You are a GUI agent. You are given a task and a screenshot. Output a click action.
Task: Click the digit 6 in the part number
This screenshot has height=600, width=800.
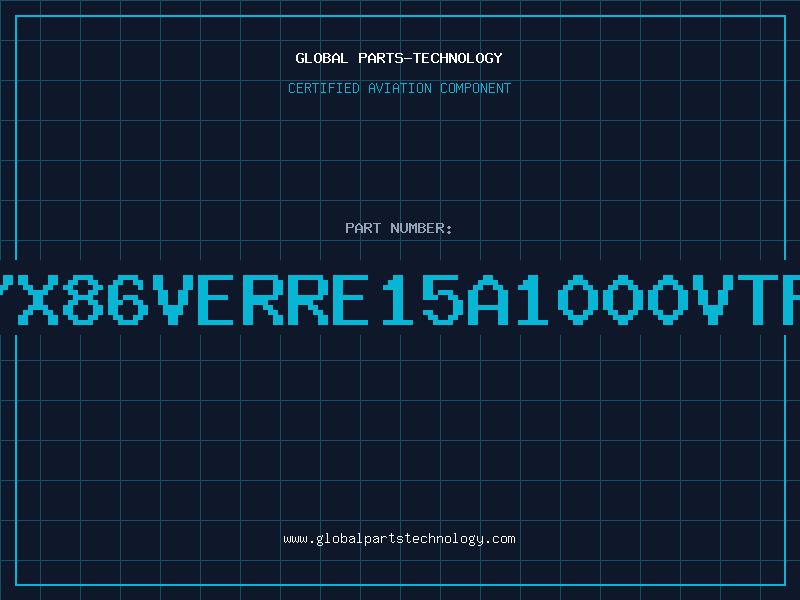(x=128, y=299)
